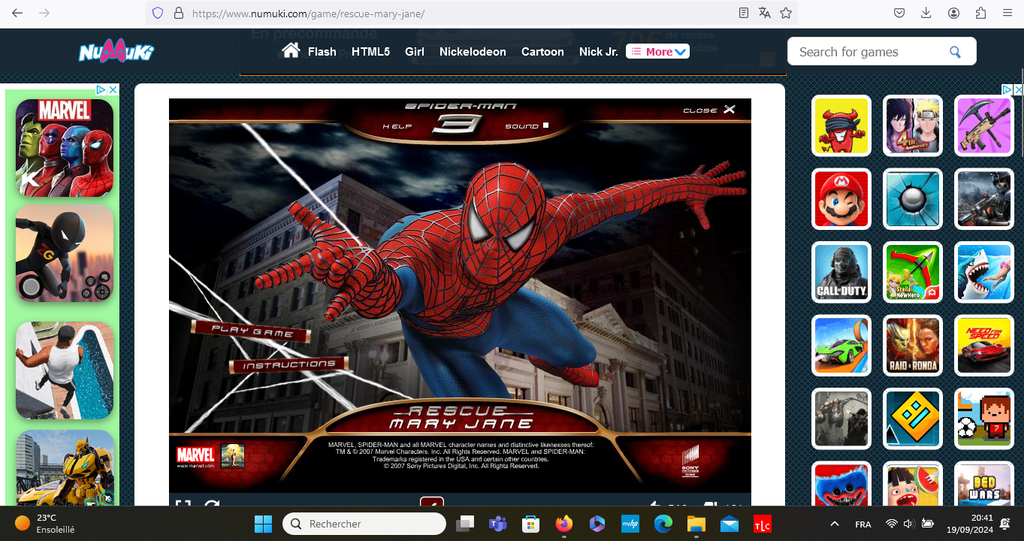Screen dimensions: 1024x541
Task: Select the Nickelodeon category
Action: click(x=472, y=52)
